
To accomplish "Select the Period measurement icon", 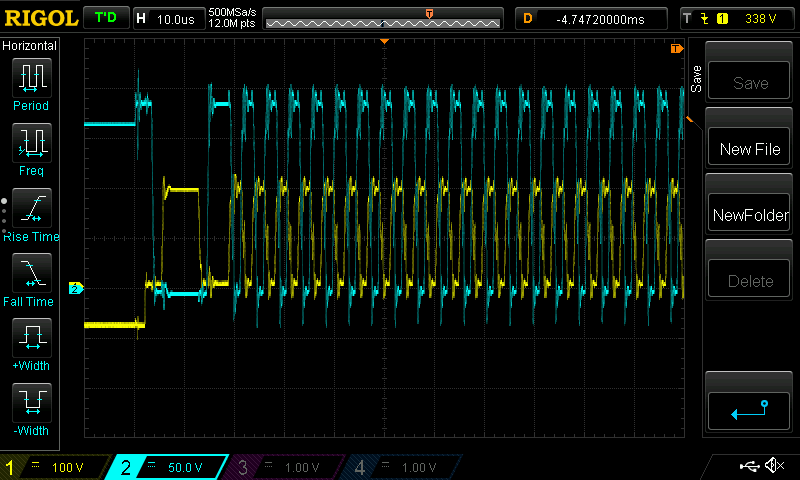I will pyautogui.click(x=31, y=82).
